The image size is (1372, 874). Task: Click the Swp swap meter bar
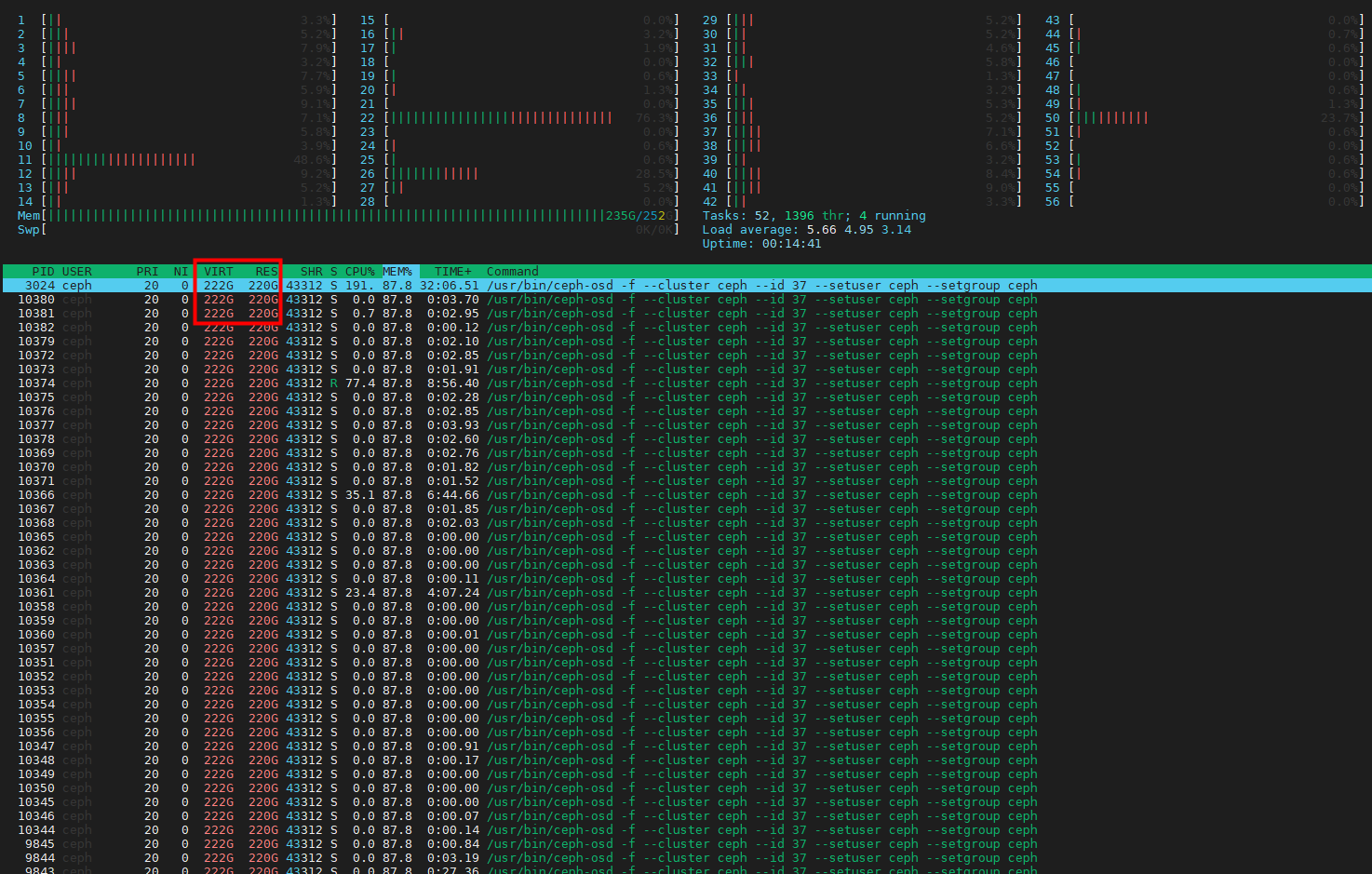coord(348,230)
